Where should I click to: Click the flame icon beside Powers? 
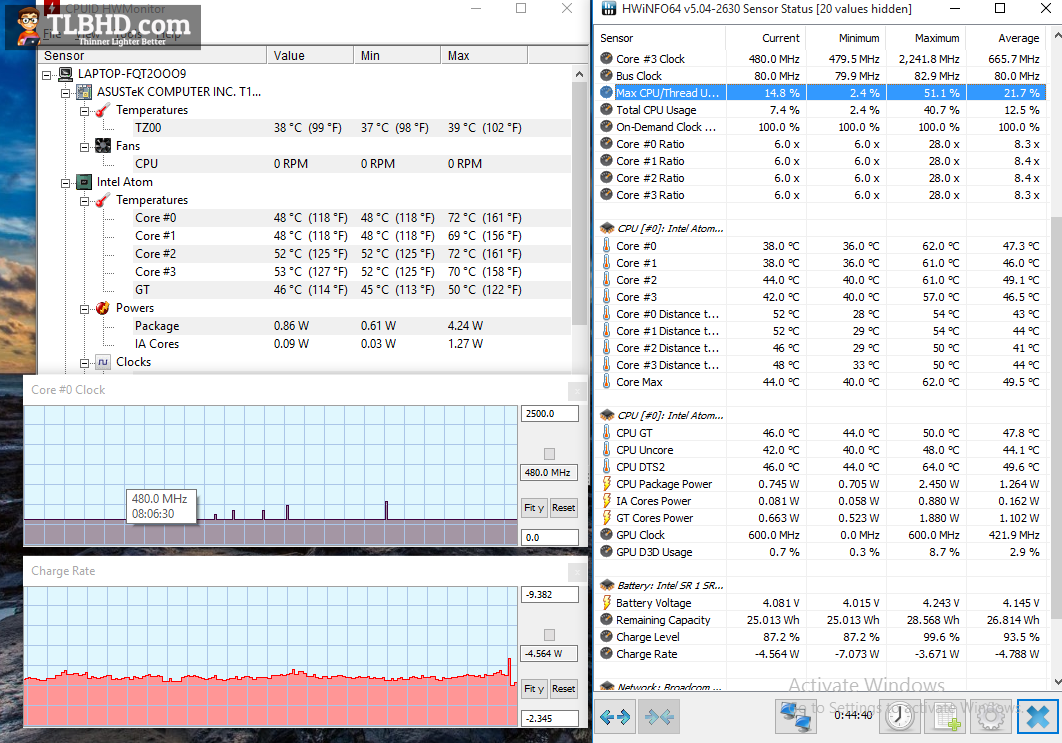pyautogui.click(x=103, y=308)
